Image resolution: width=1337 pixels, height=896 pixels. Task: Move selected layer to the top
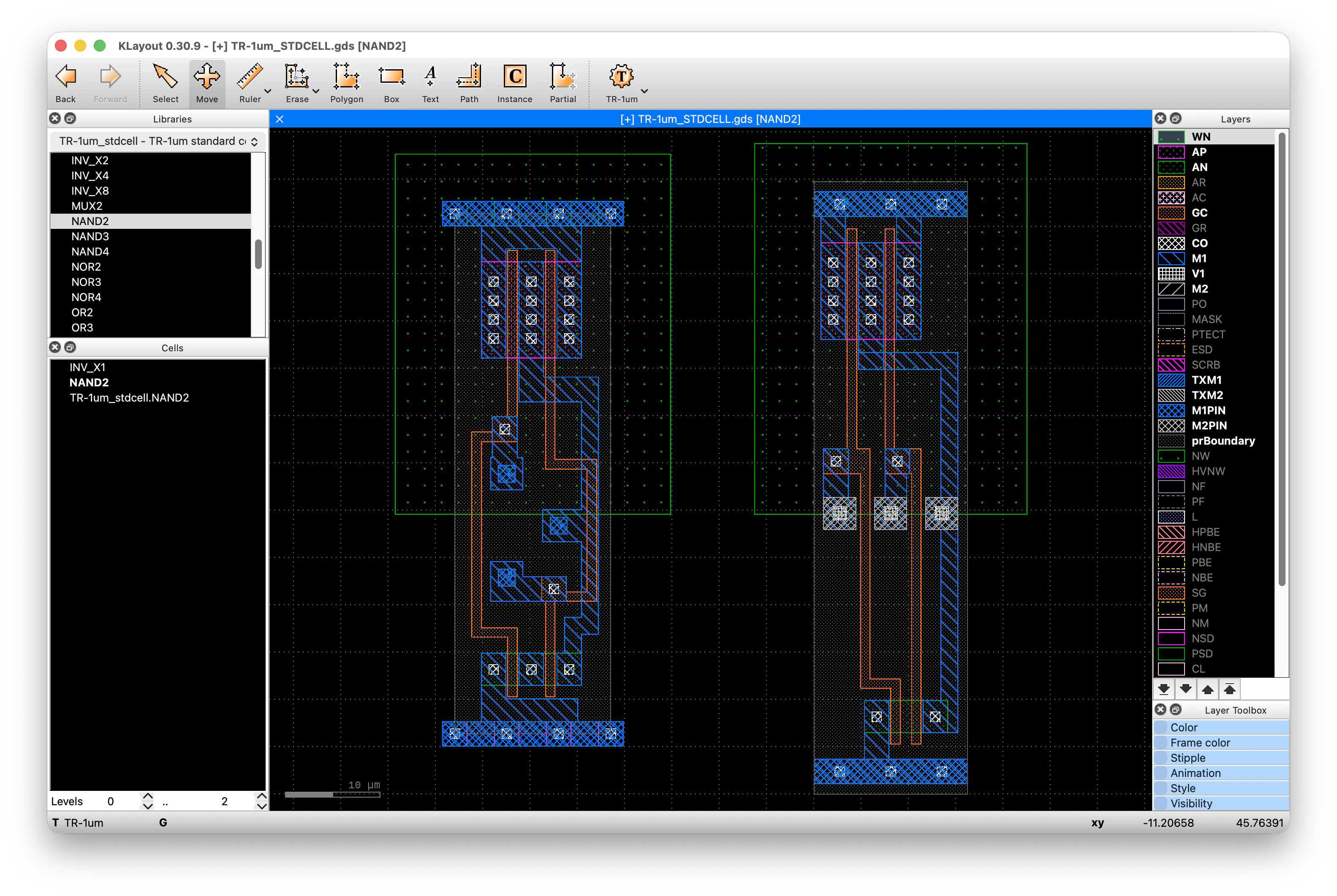coord(1230,689)
